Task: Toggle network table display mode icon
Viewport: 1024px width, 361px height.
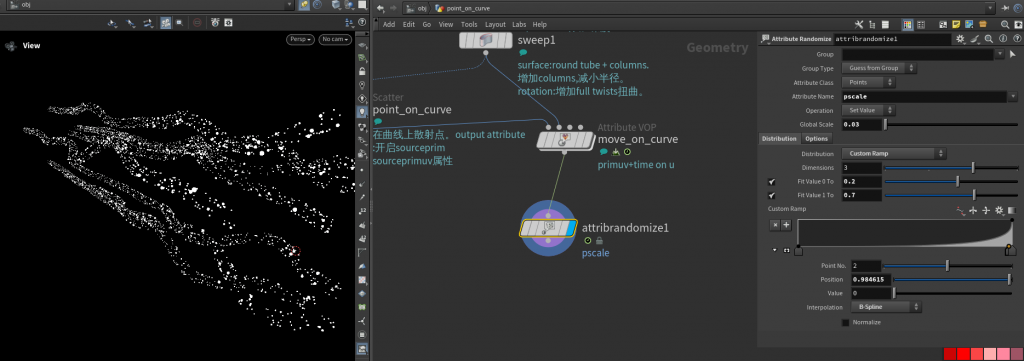Action: pos(921,24)
